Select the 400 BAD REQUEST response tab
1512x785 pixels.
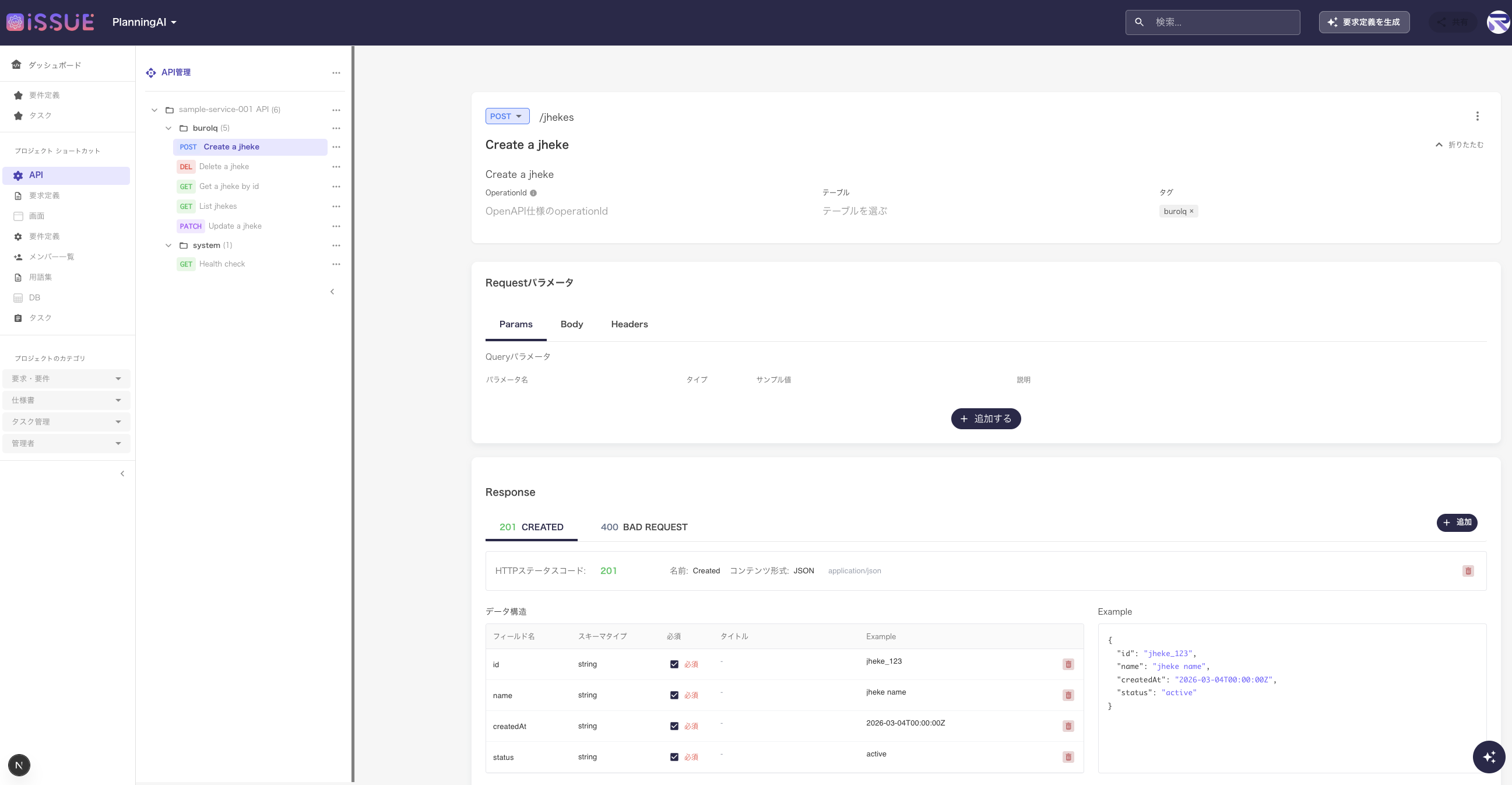(x=644, y=527)
